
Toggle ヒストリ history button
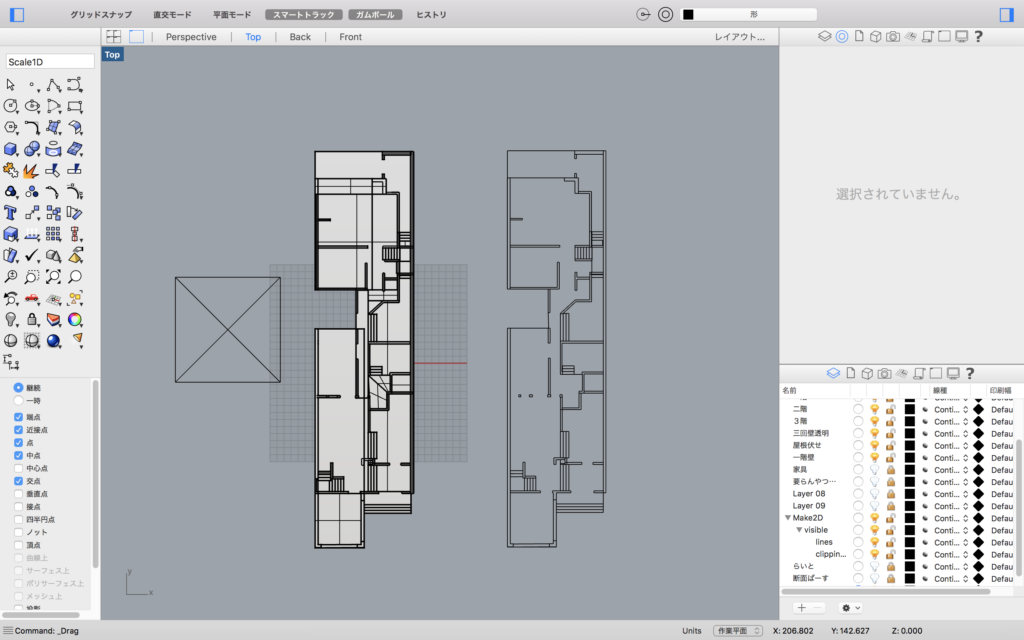point(431,14)
